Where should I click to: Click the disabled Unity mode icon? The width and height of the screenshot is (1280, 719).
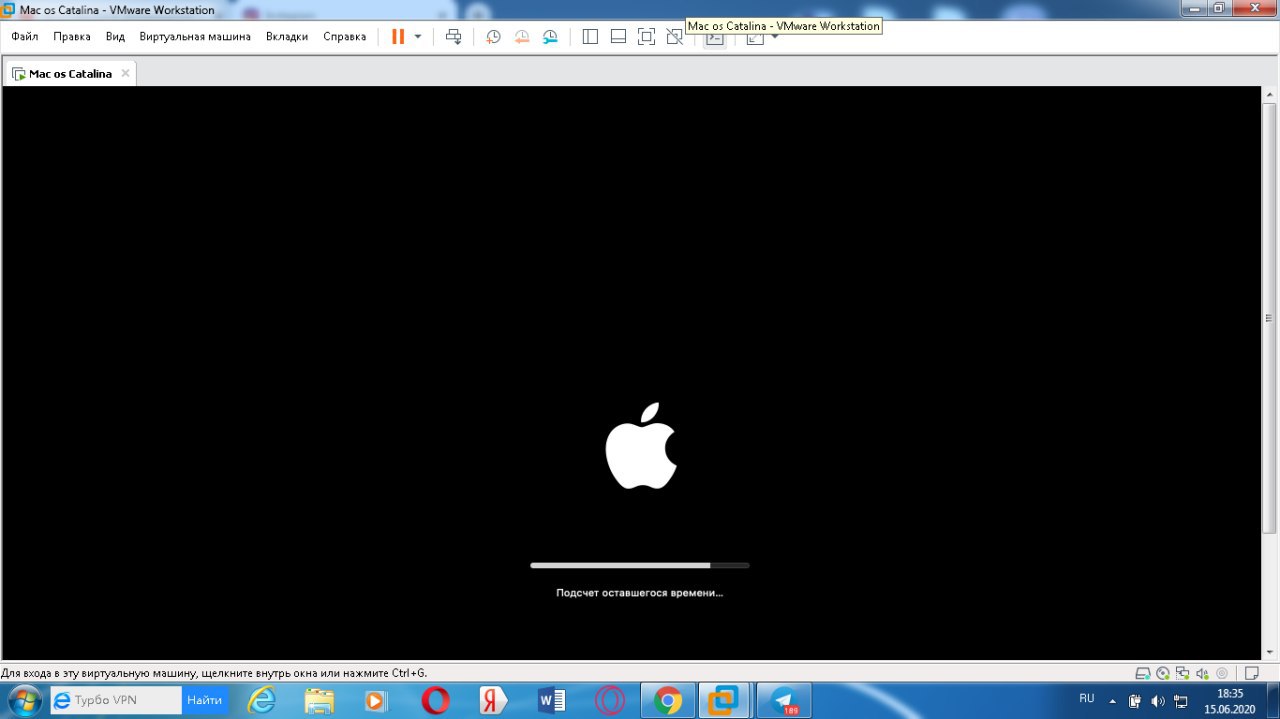click(674, 36)
